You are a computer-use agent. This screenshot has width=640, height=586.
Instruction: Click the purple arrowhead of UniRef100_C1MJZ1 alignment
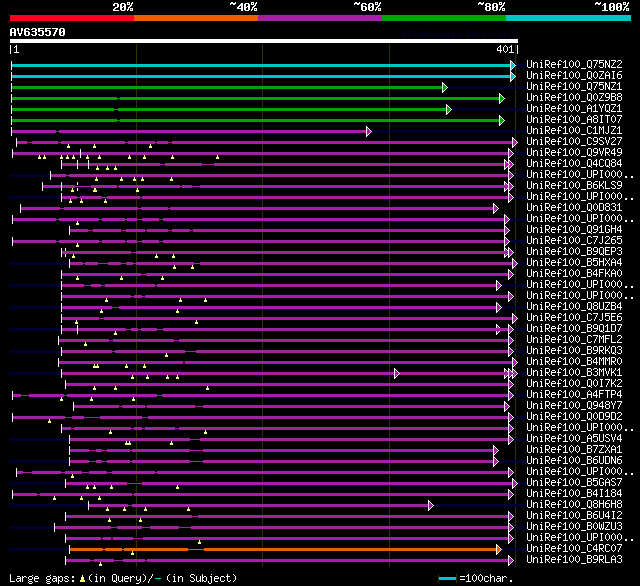(x=369, y=131)
